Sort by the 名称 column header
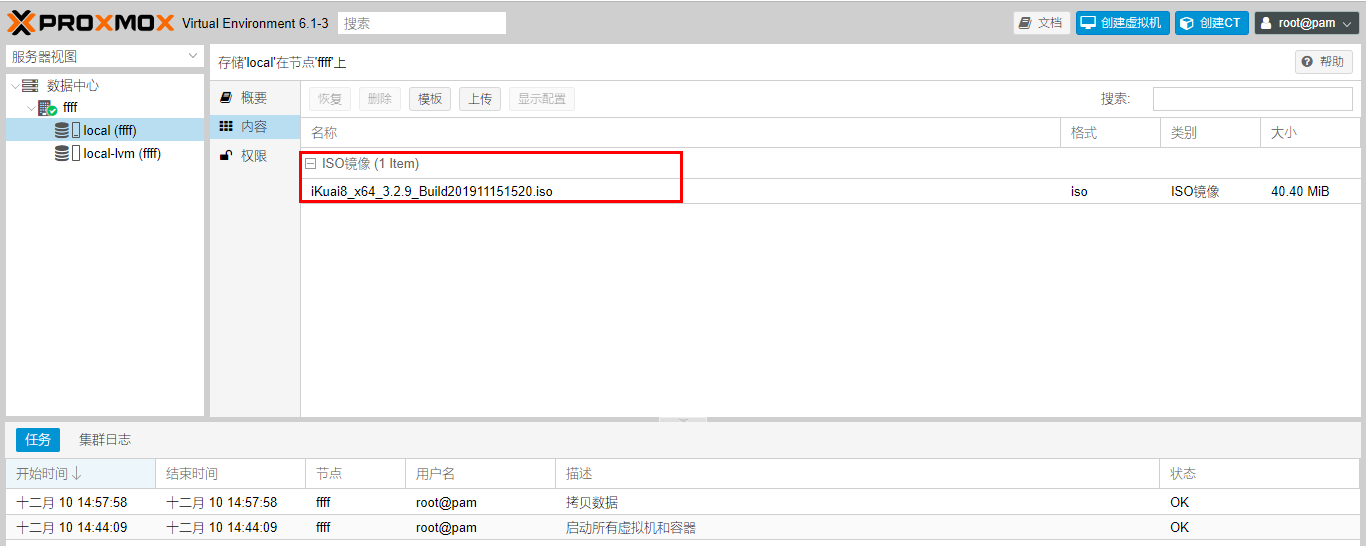 click(680, 133)
